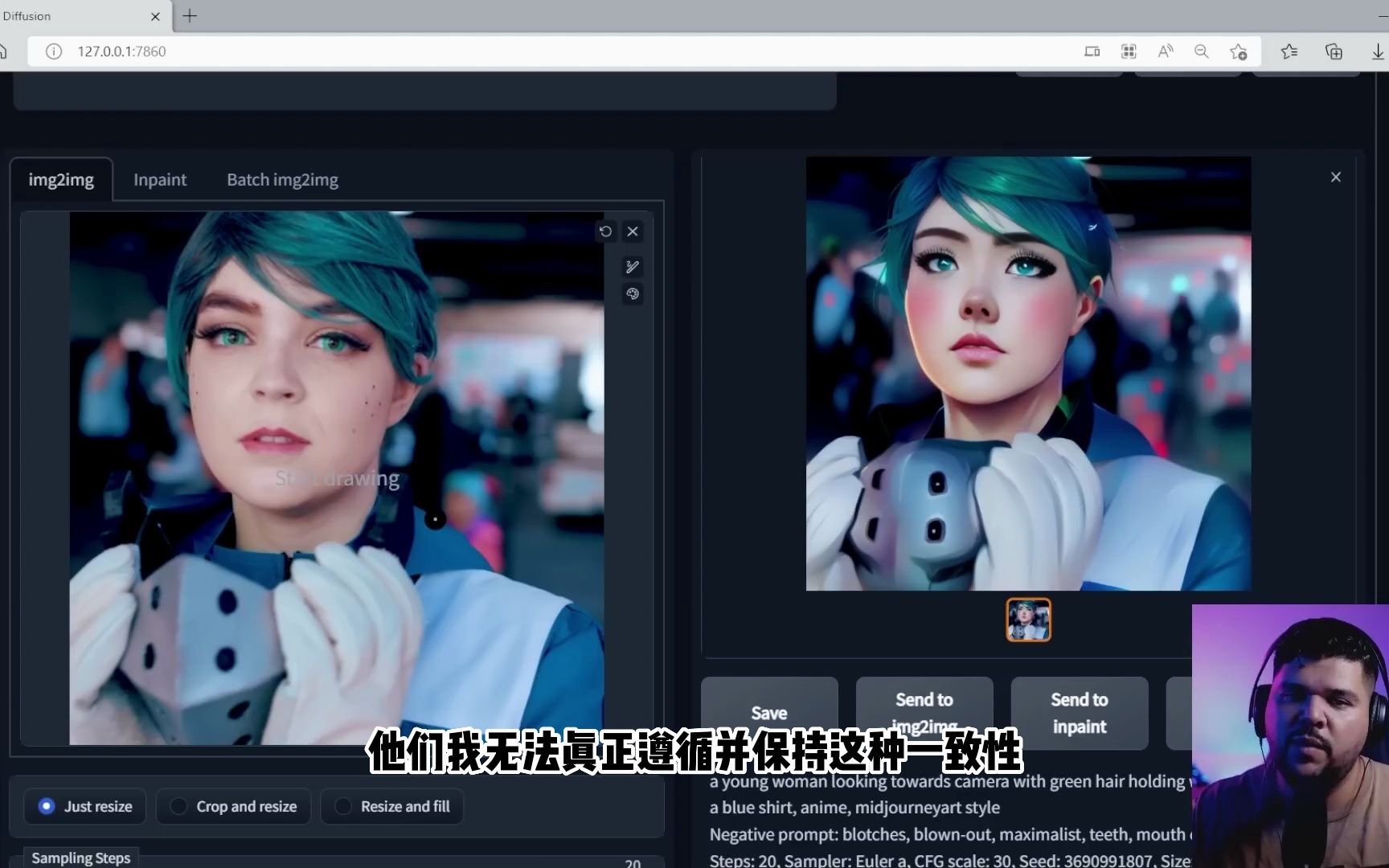Add this page to favorites with the star icon

click(x=1239, y=51)
